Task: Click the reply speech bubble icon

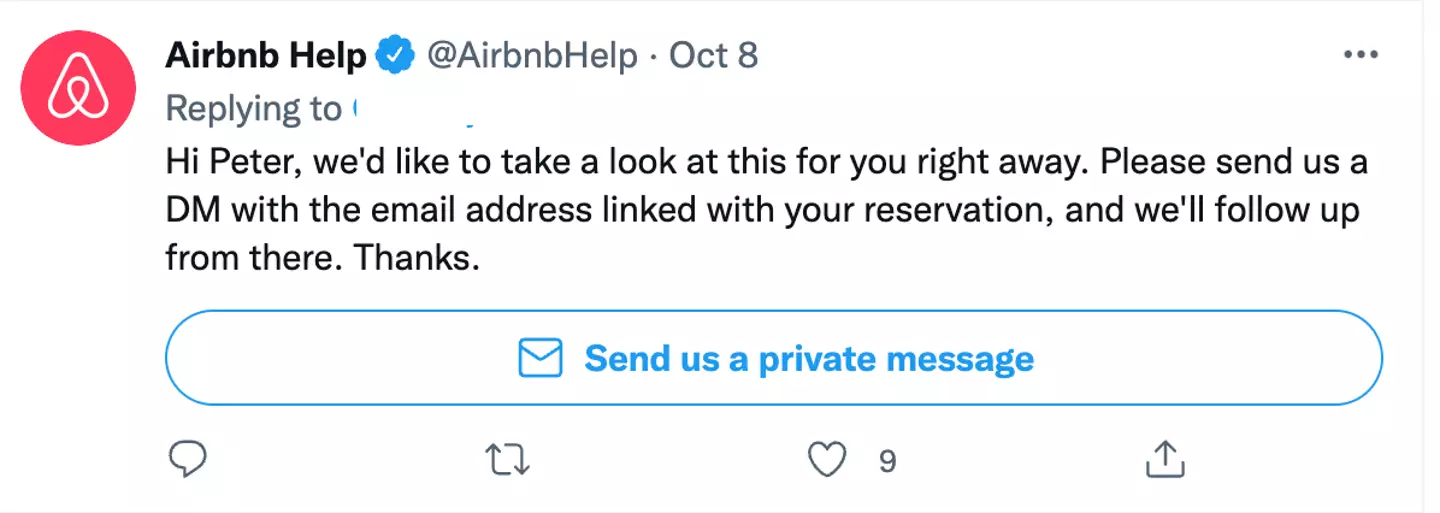Action: tap(187, 459)
